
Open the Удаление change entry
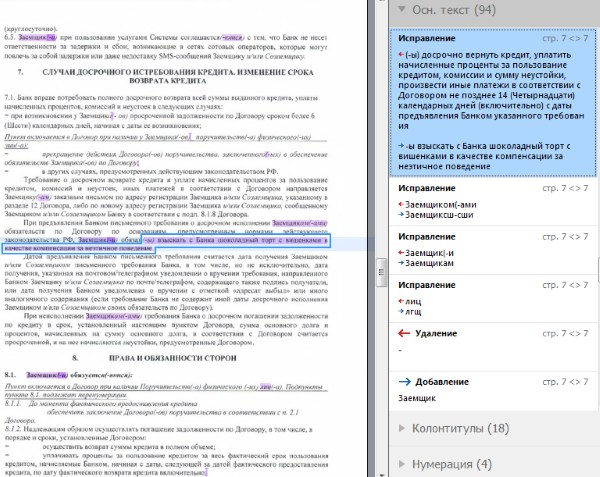tap(493, 347)
